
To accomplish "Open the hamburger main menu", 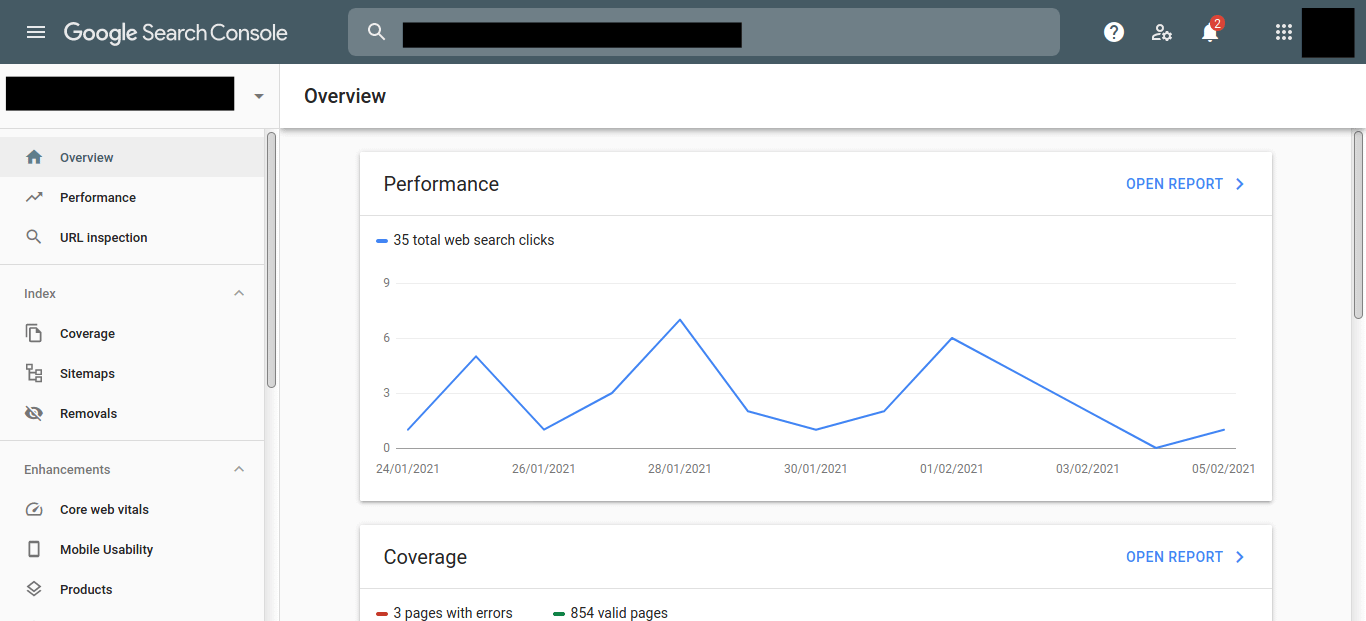I will point(36,32).
